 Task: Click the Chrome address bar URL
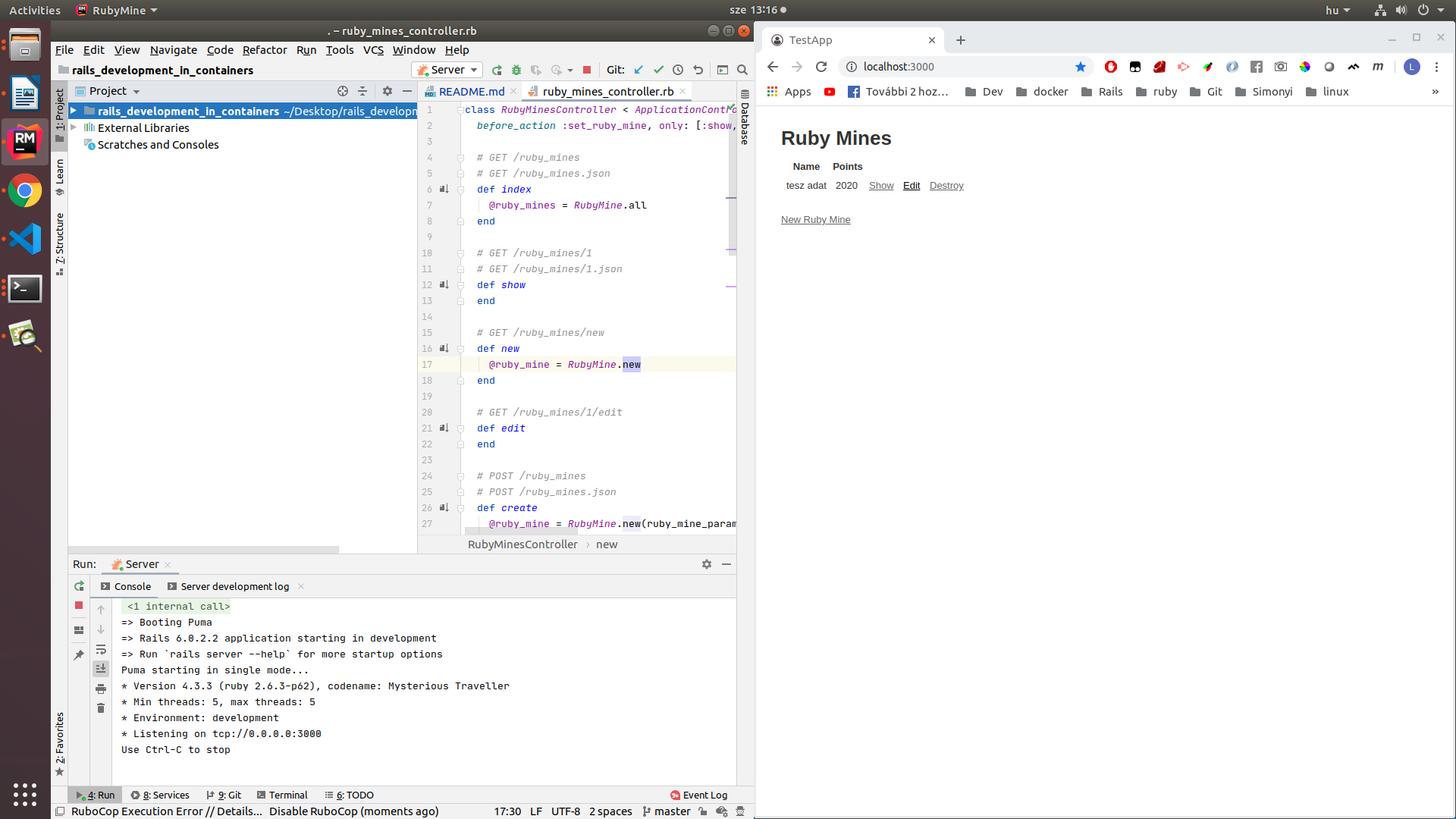899,67
